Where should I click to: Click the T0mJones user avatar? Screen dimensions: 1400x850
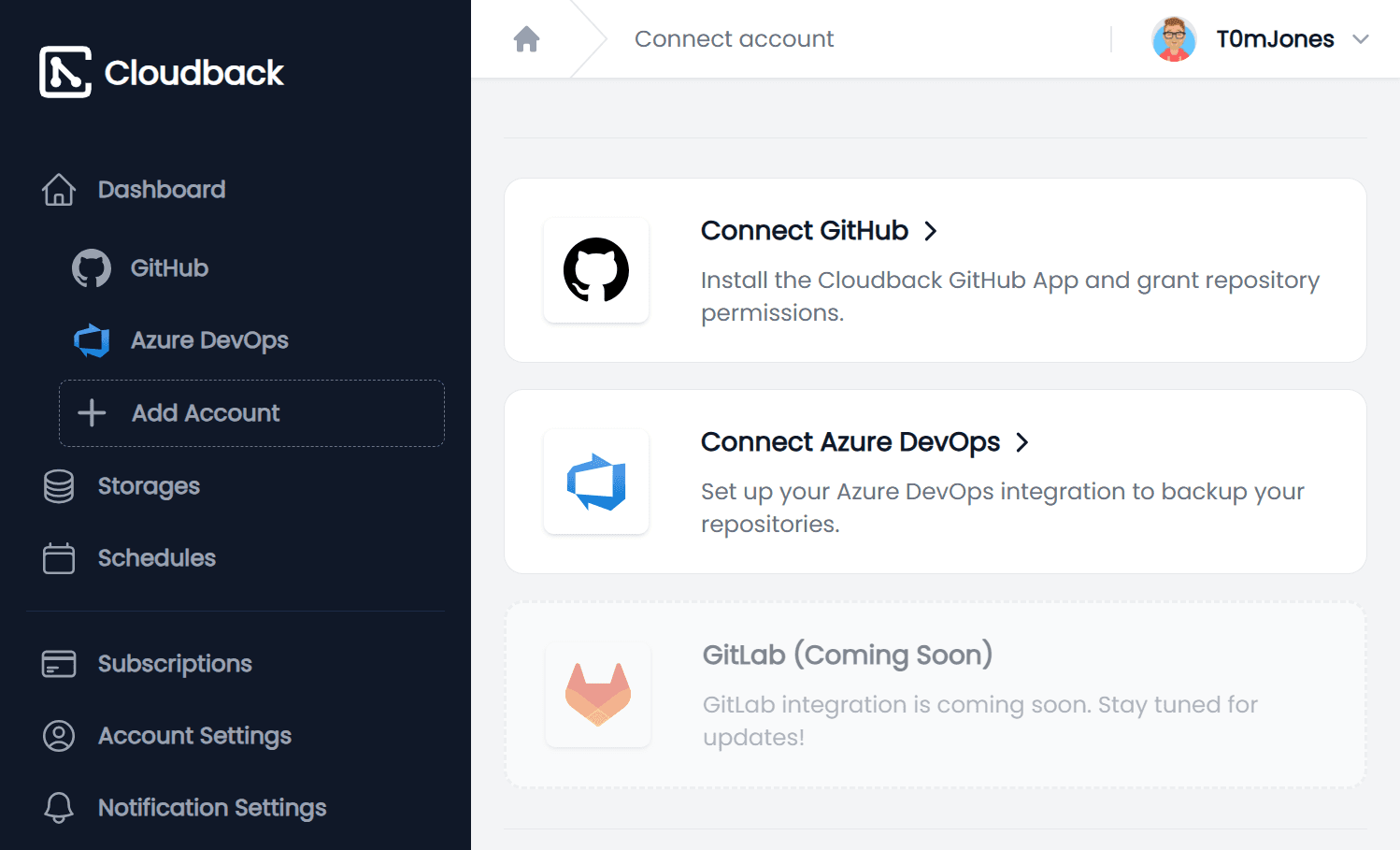point(1174,39)
